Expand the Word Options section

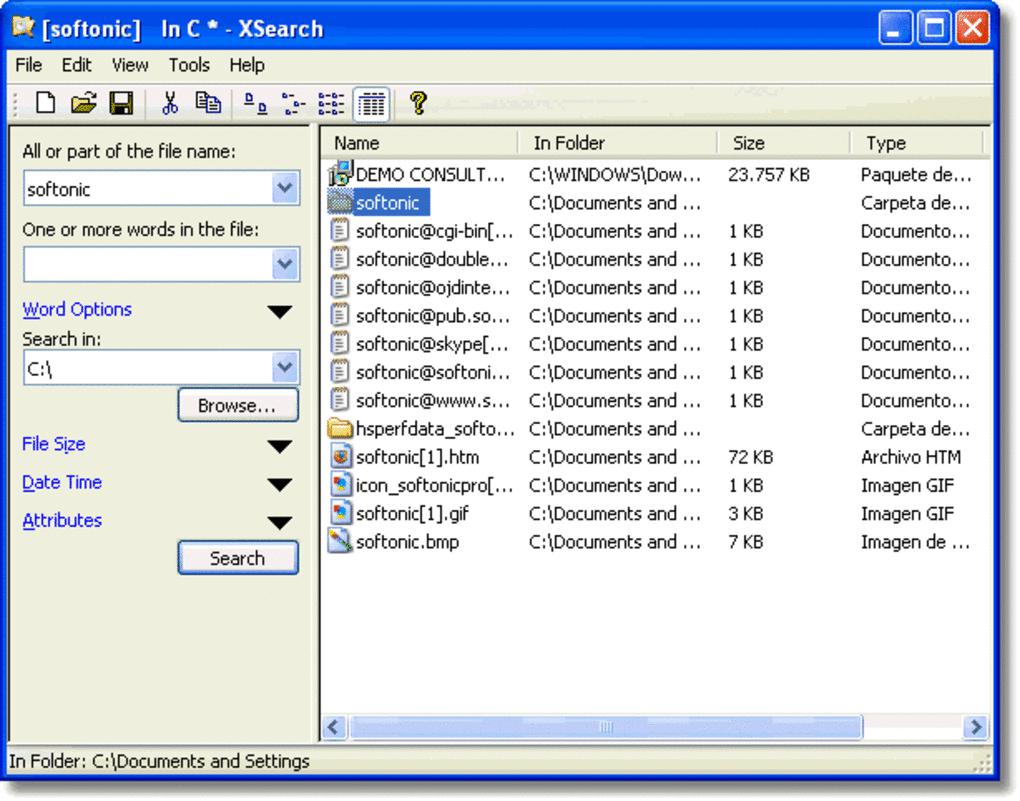click(280, 310)
